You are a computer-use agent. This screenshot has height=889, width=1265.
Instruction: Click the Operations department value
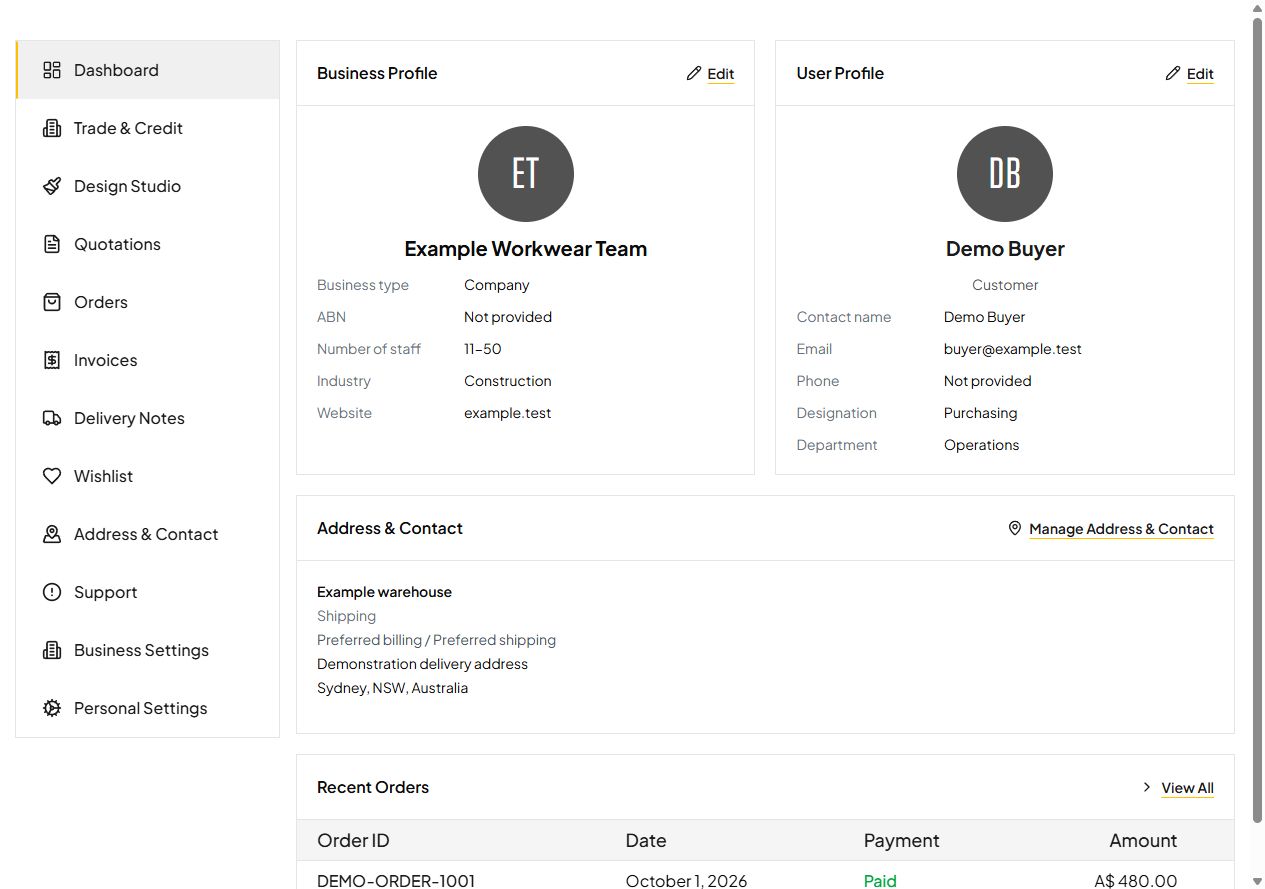[981, 445]
